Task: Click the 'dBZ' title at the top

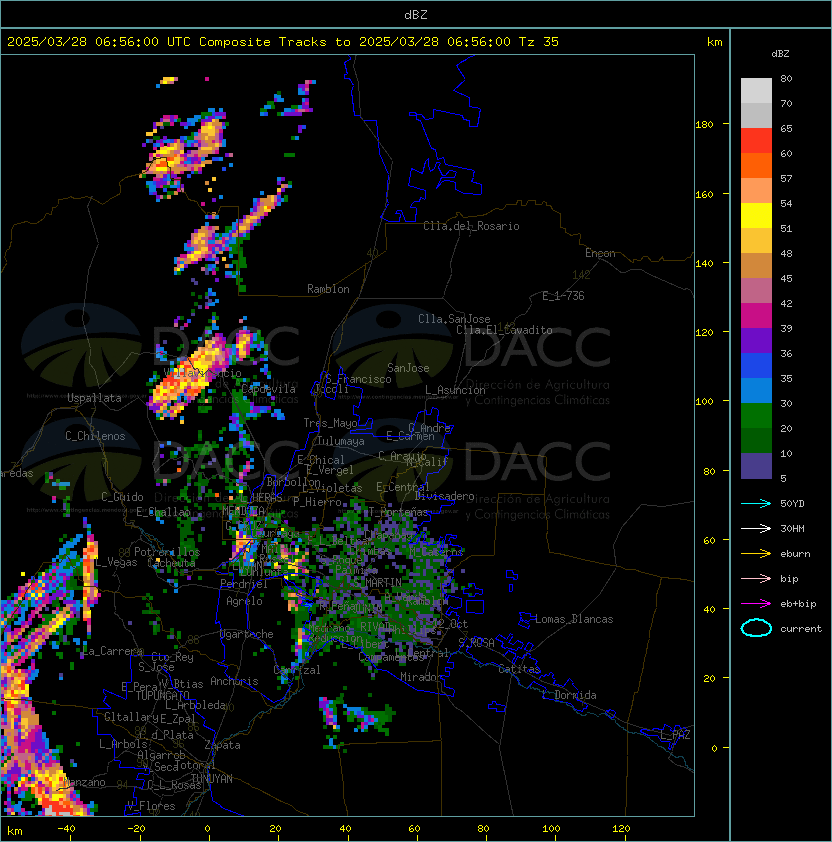Action: click(416, 14)
